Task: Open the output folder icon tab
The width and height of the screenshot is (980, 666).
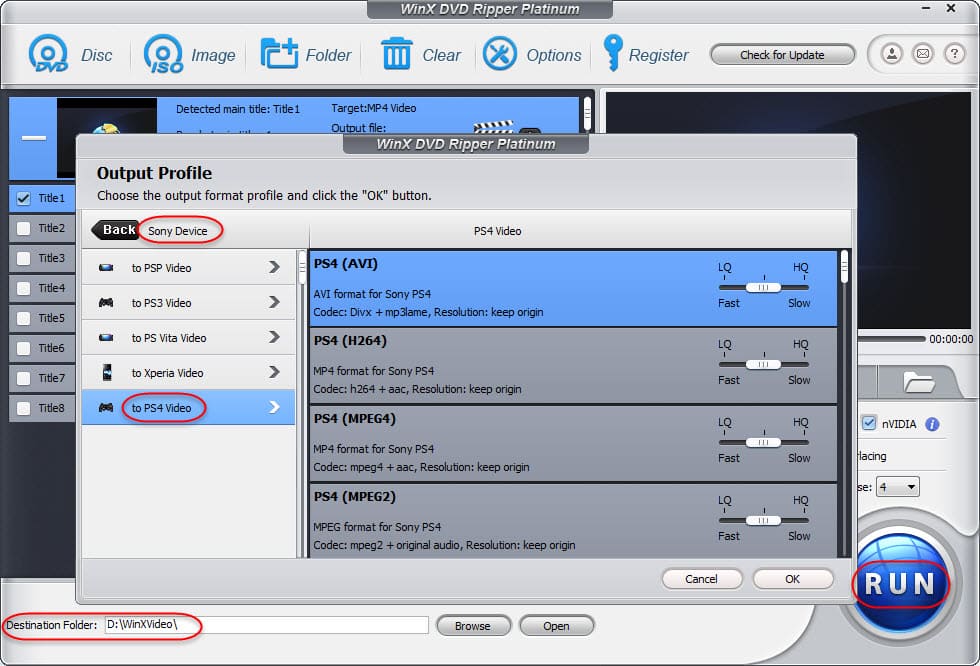Action: tap(919, 382)
